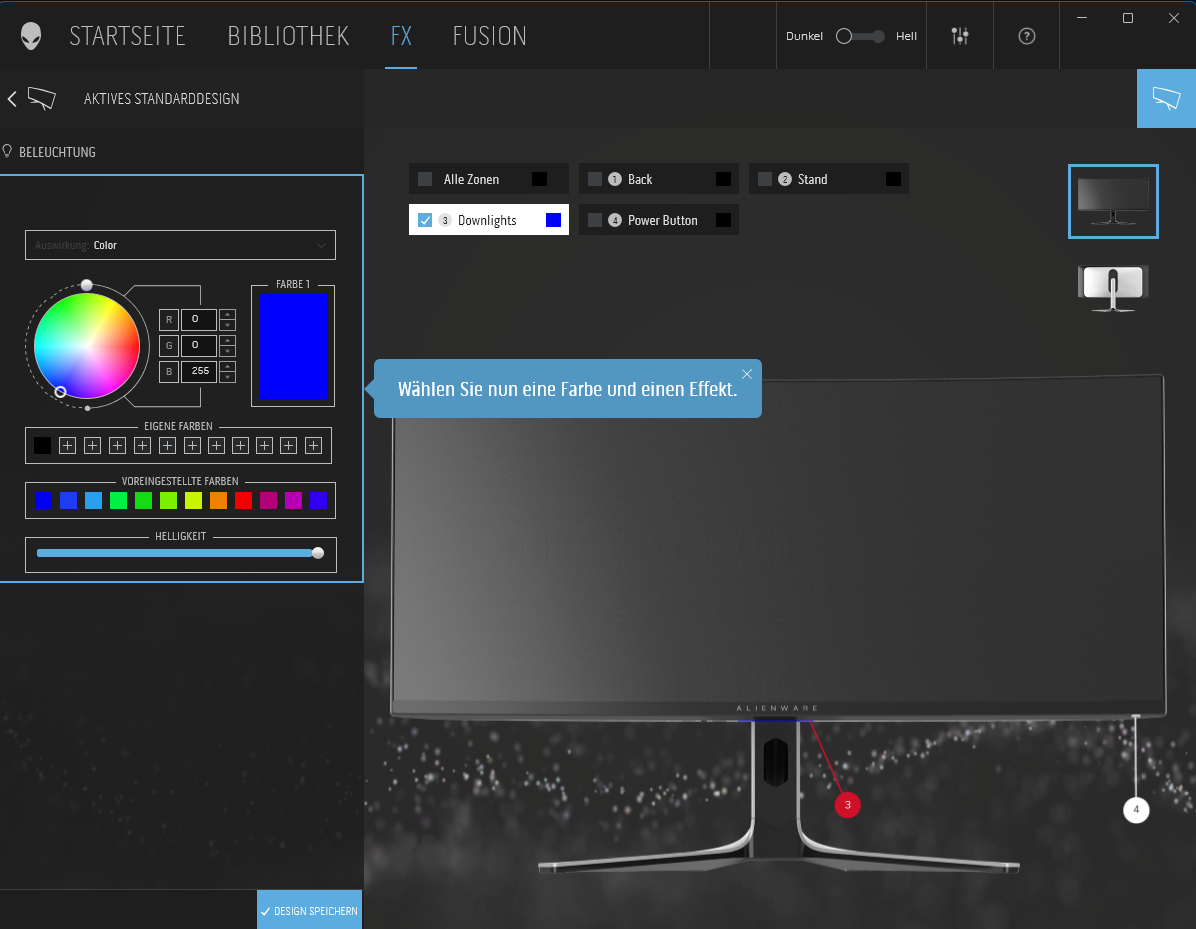Select the orange preset color
Screen dimensions: 1196x929
point(218,500)
